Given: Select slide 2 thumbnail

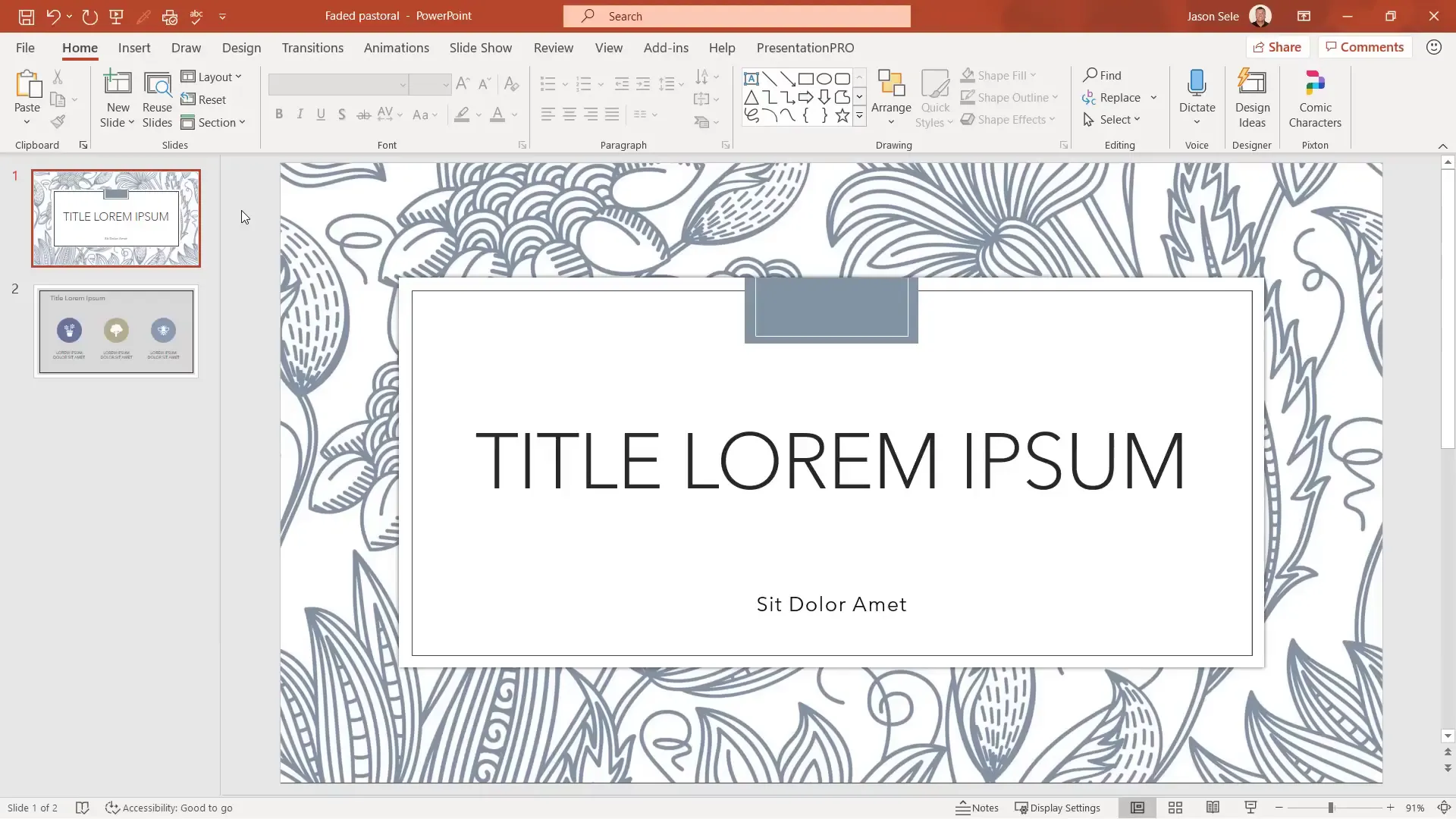Looking at the screenshot, I should coord(117,331).
